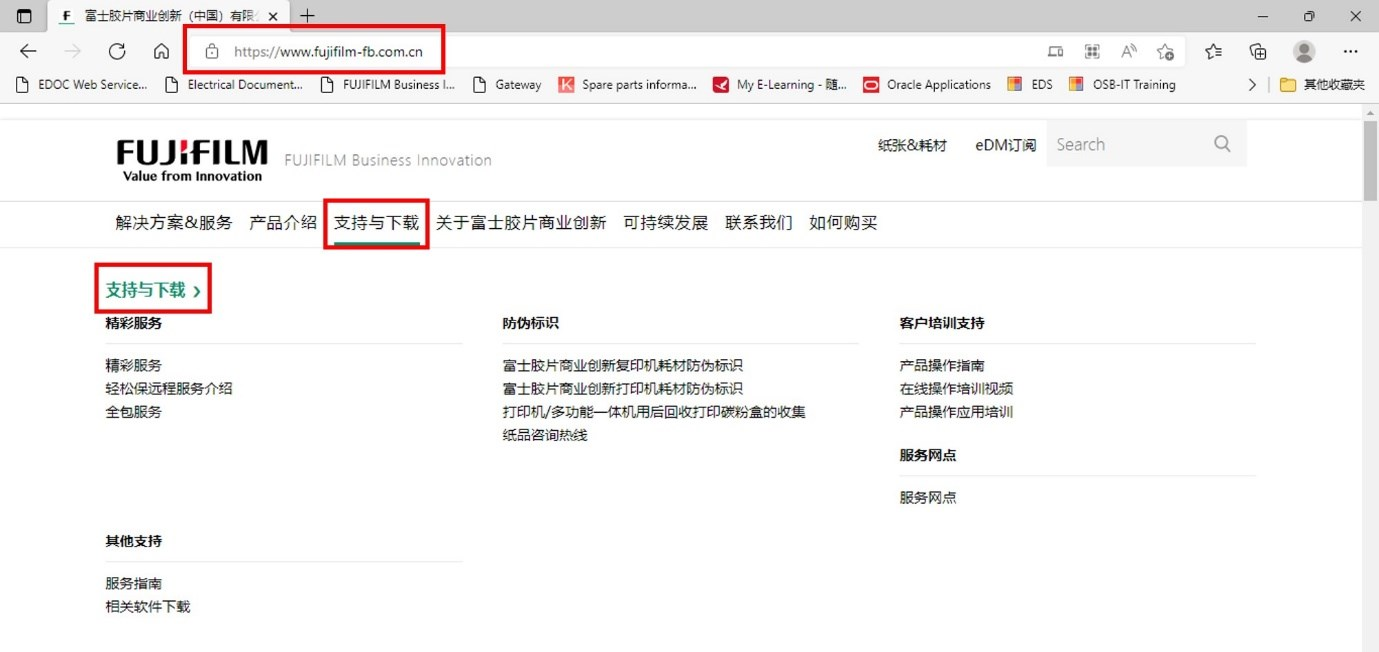Open My E-Learning bookmark
Screen dimensions: 1379x652
tap(780, 85)
